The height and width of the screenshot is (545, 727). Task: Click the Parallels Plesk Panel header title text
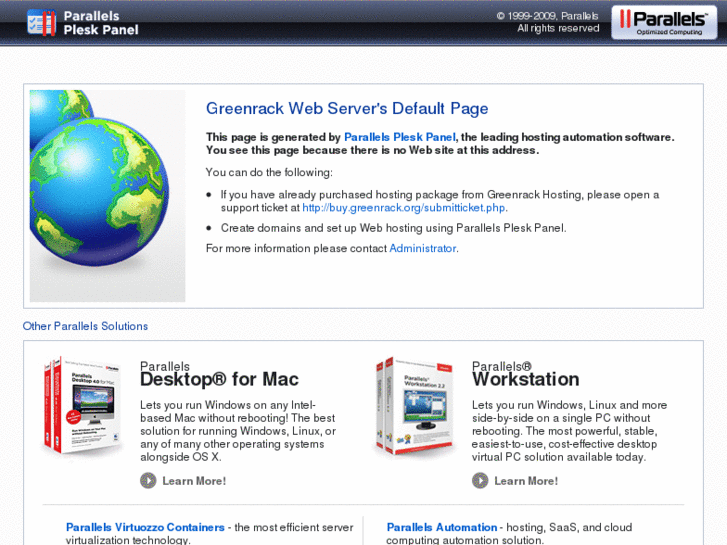[x=101, y=23]
